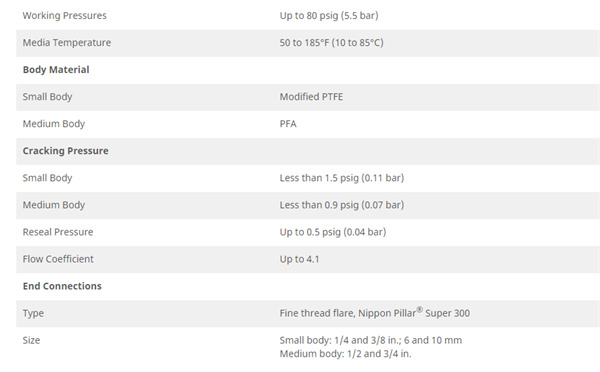Select the Small body 1/4 and 3/8 in. line

coord(370,340)
